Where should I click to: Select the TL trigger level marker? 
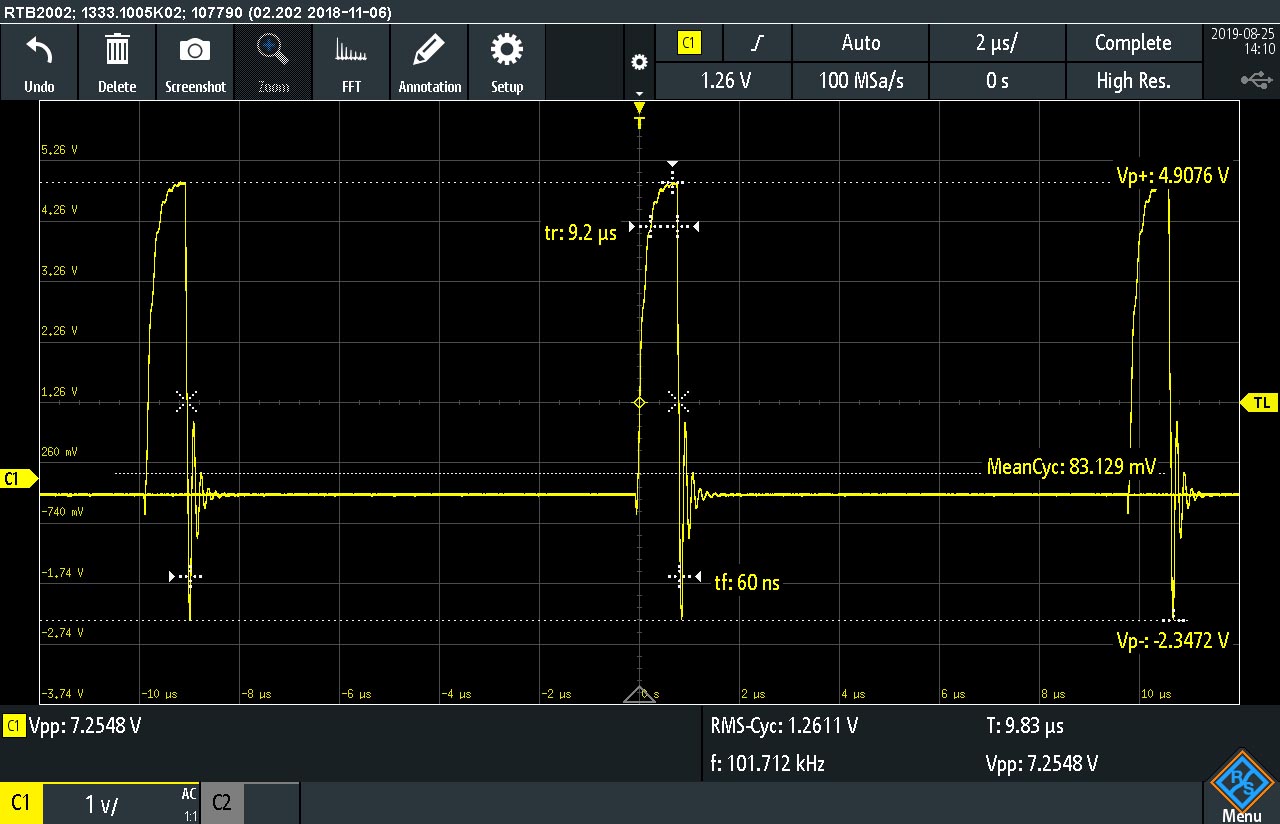pyautogui.click(x=1259, y=402)
